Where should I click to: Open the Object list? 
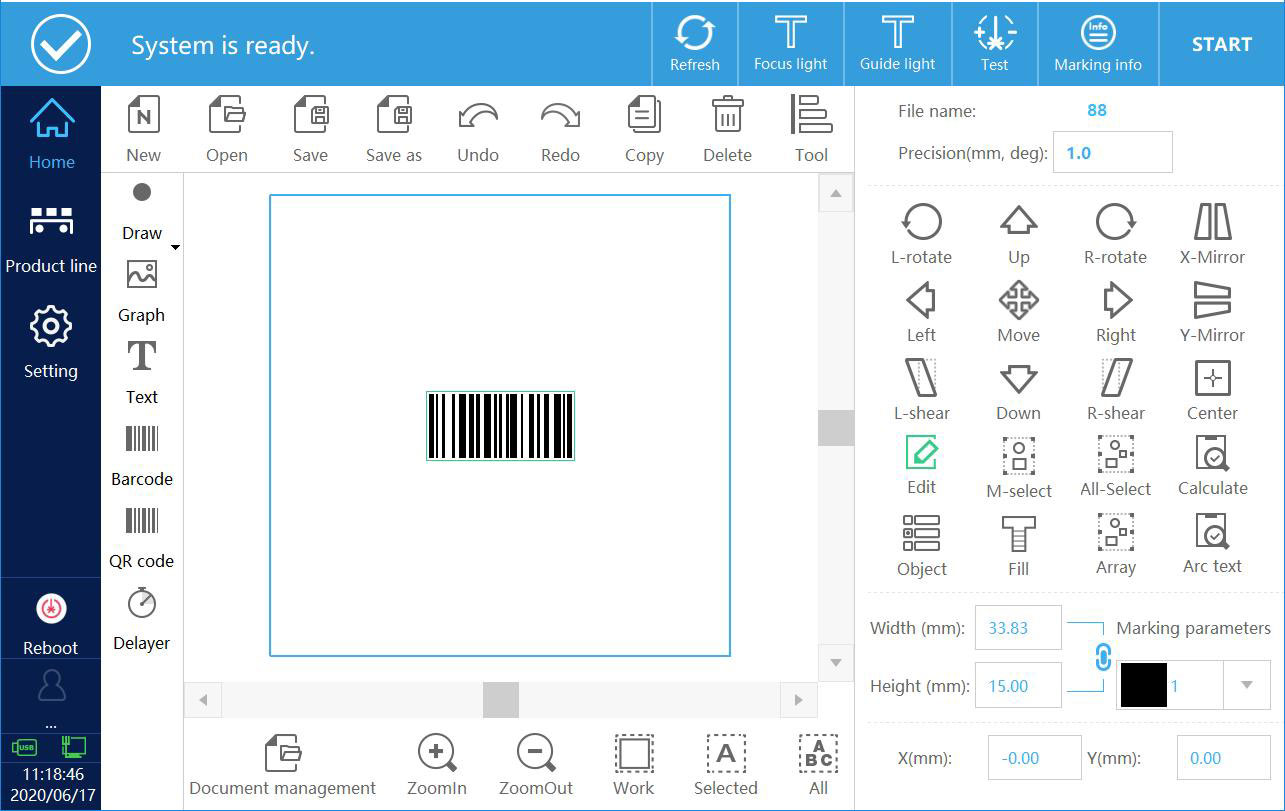(921, 546)
